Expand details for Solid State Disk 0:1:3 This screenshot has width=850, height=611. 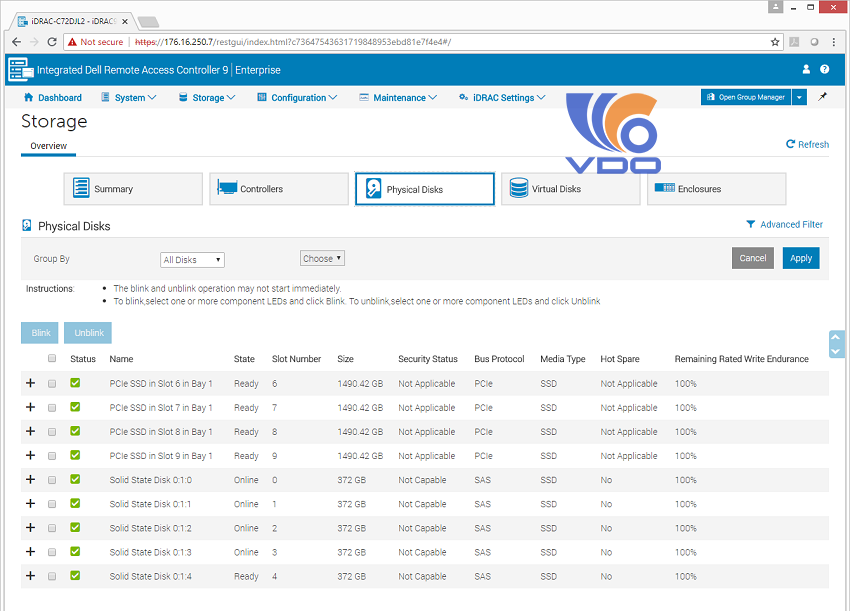(31, 551)
